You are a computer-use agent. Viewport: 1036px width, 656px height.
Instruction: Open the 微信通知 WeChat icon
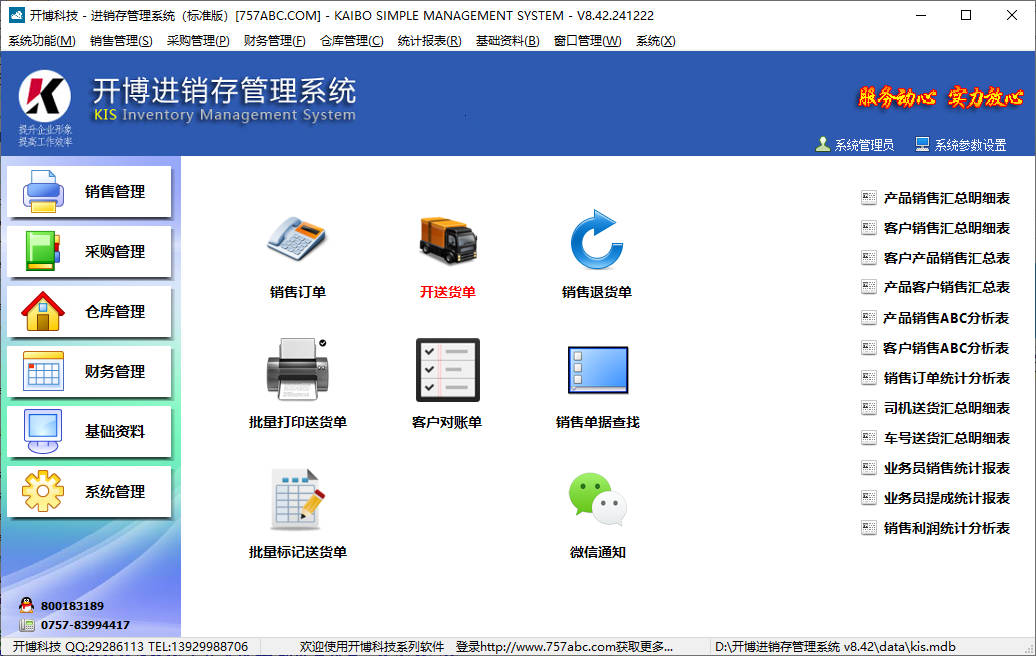(x=597, y=499)
